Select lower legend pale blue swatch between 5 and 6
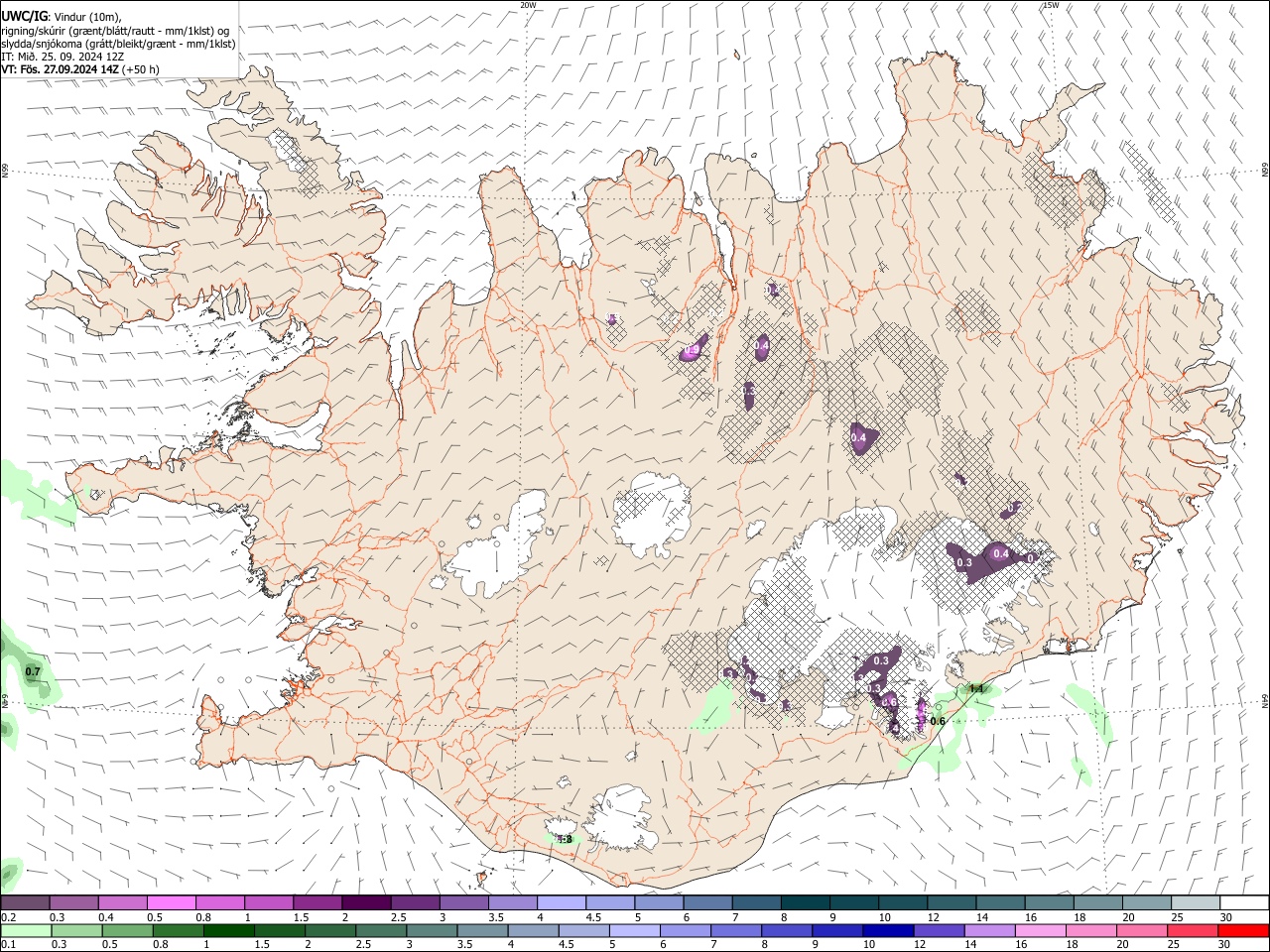 634,930
